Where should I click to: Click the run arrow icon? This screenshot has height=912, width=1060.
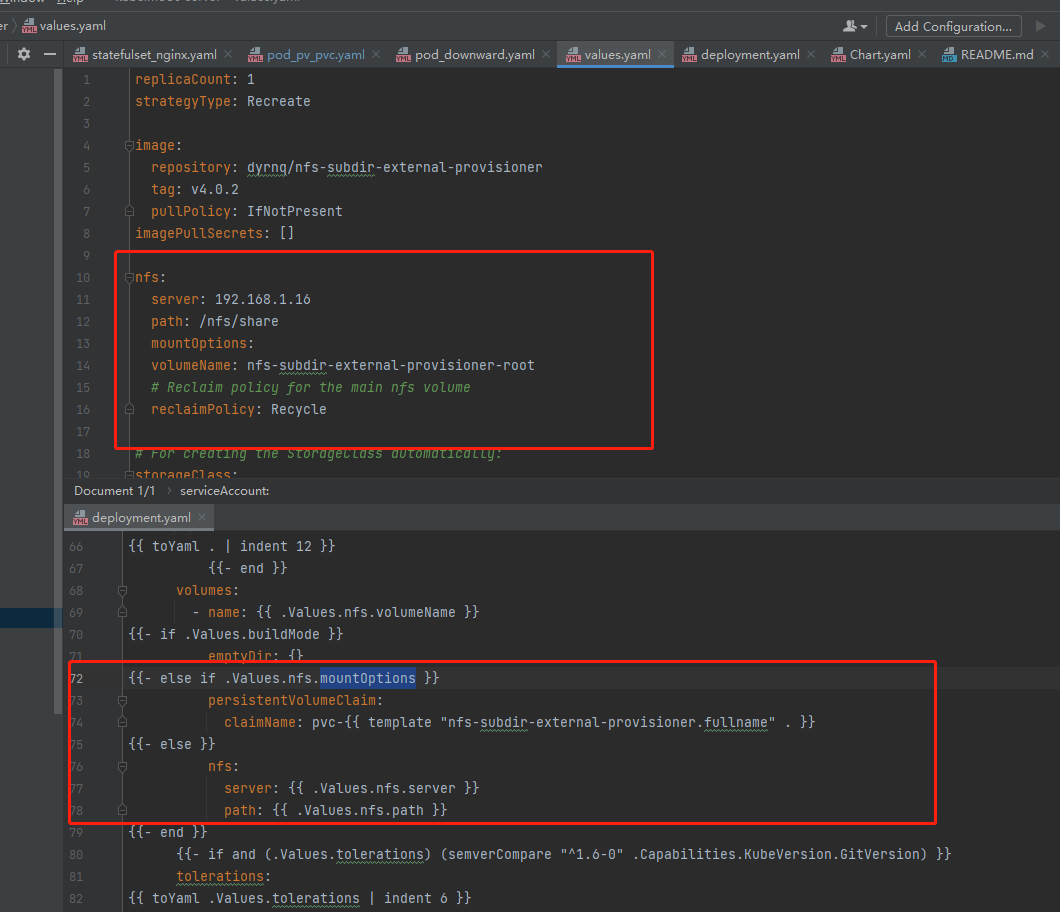coord(1041,26)
